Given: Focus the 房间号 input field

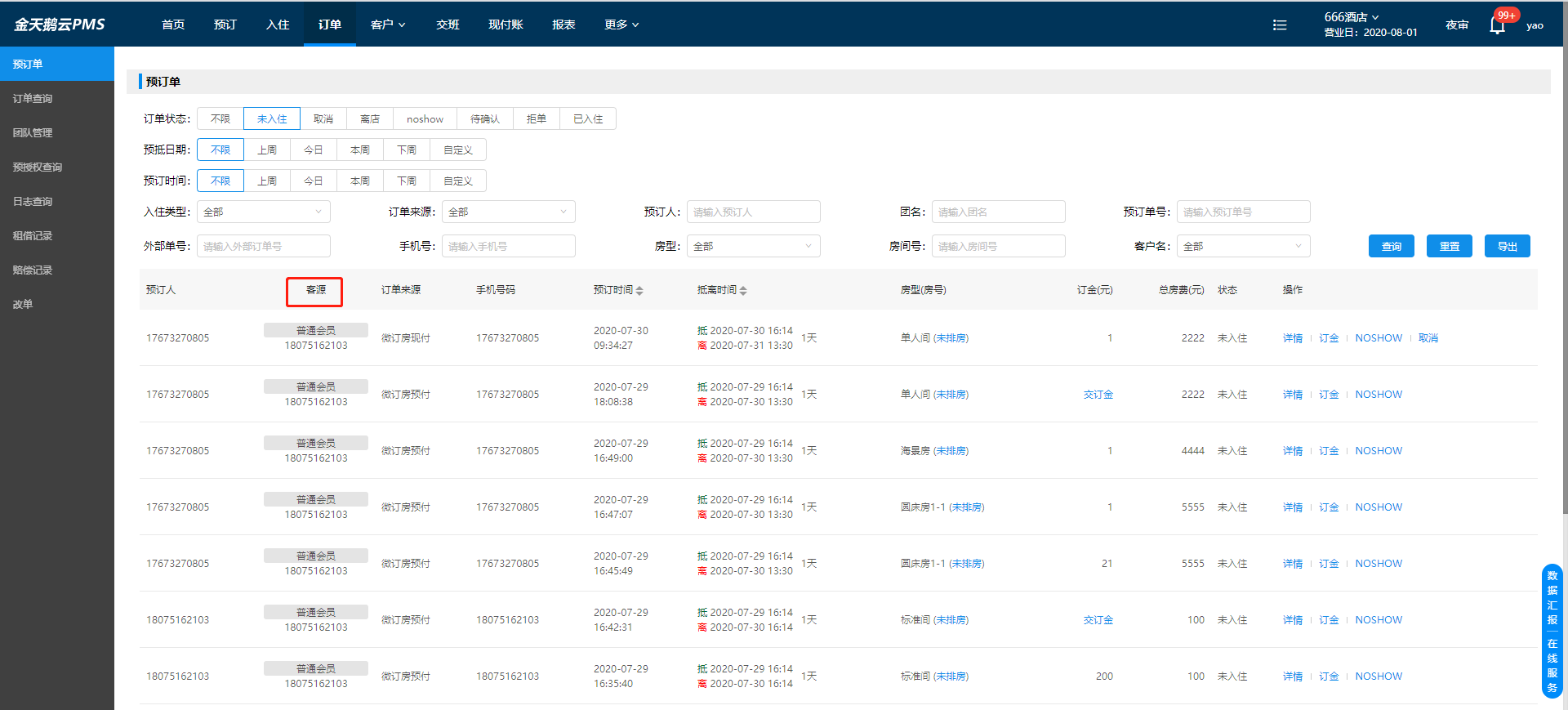Looking at the screenshot, I should 999,246.
